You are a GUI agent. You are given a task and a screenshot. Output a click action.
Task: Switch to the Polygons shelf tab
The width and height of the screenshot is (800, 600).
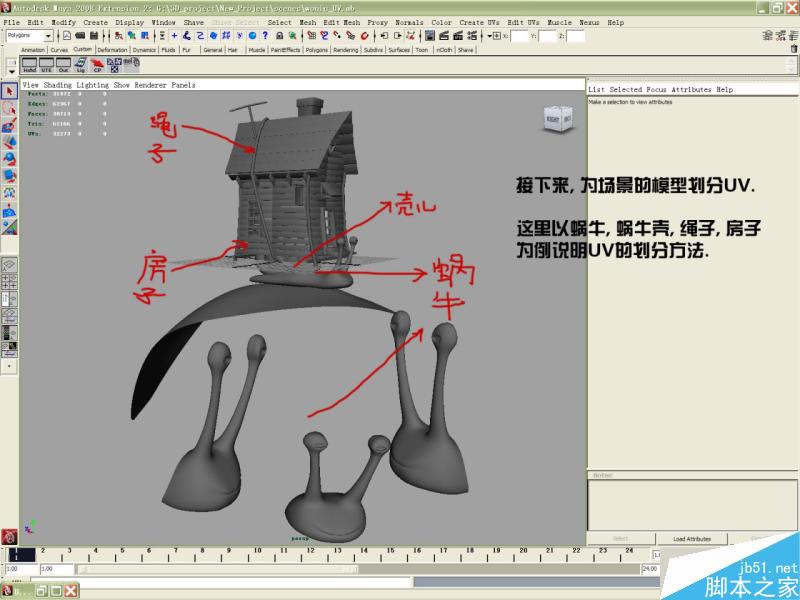click(316, 50)
